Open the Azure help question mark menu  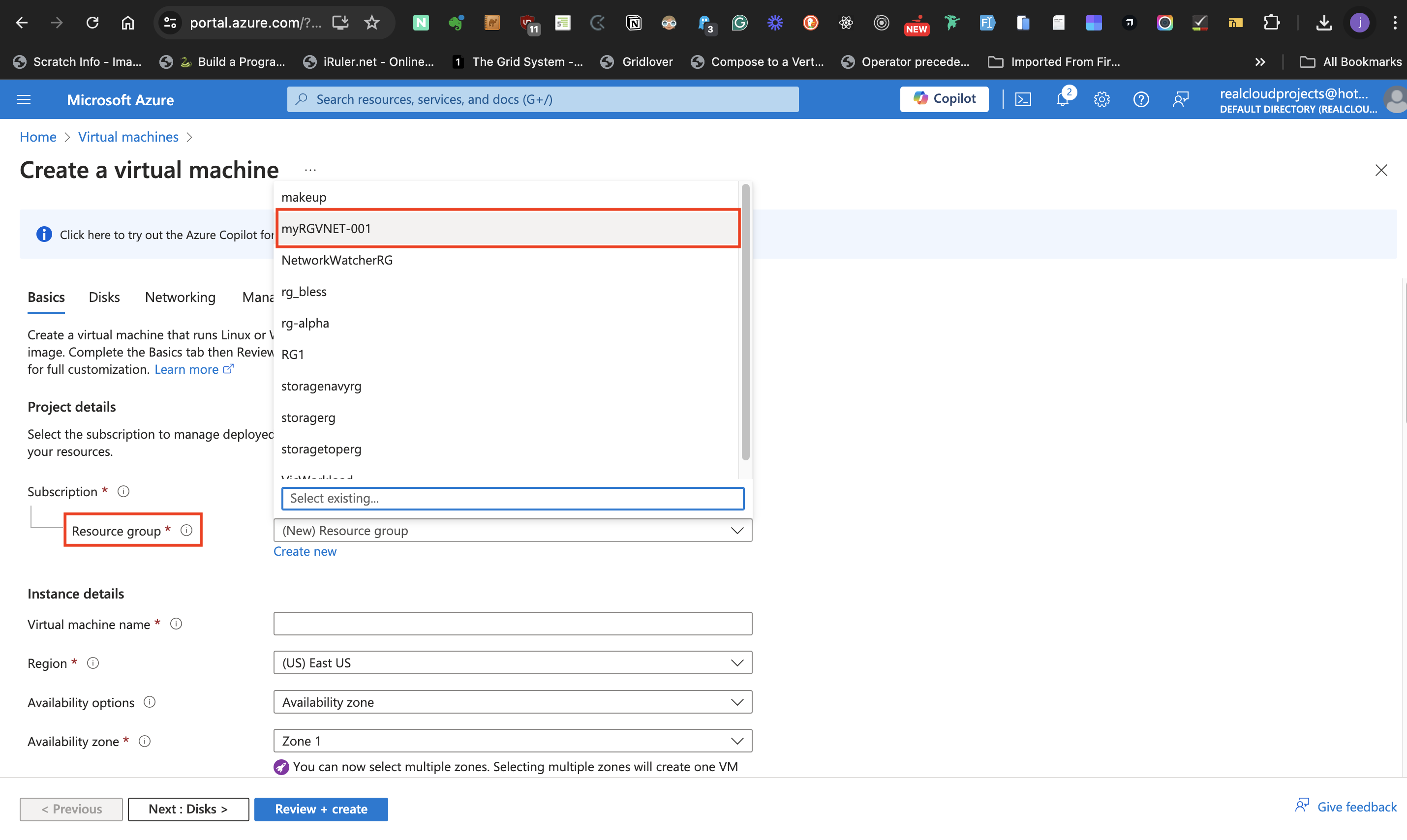coord(1141,99)
